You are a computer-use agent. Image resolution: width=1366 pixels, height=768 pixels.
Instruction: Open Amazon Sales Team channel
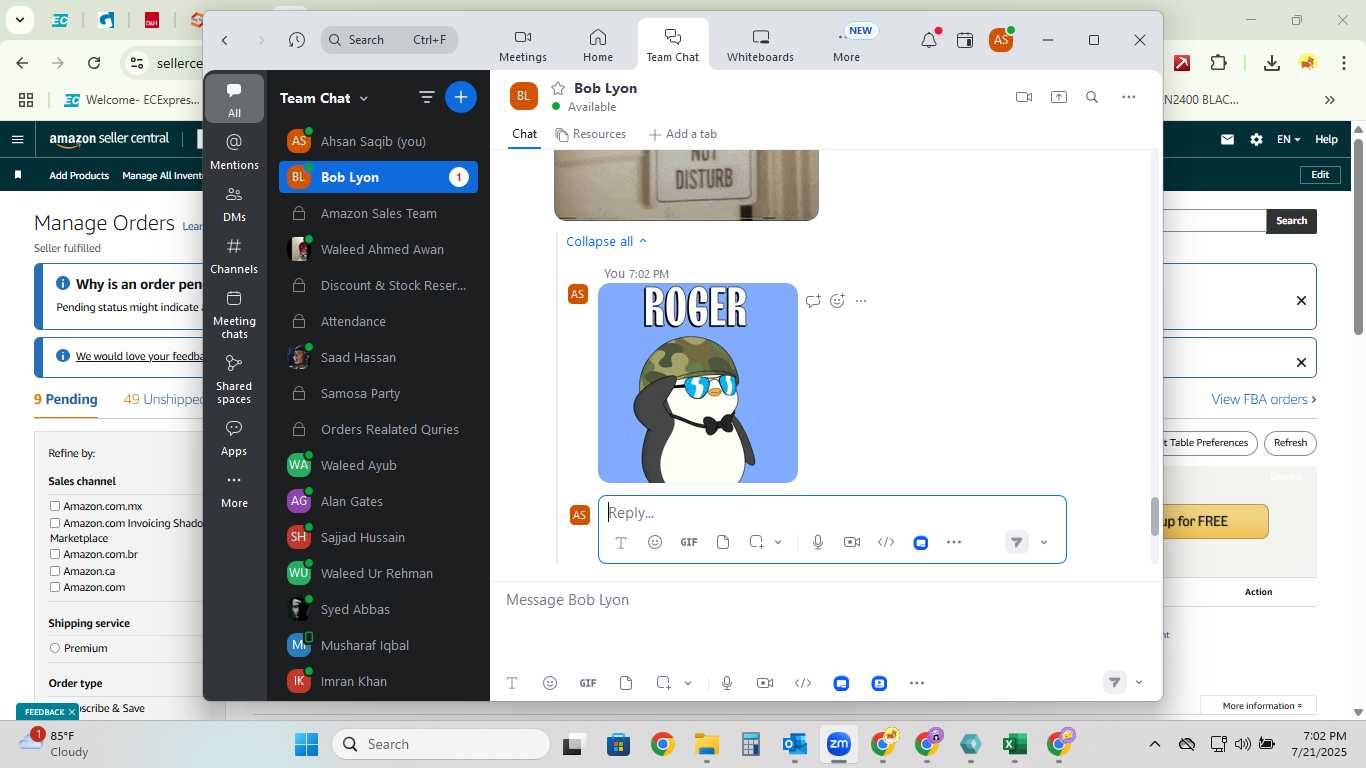coord(378,213)
